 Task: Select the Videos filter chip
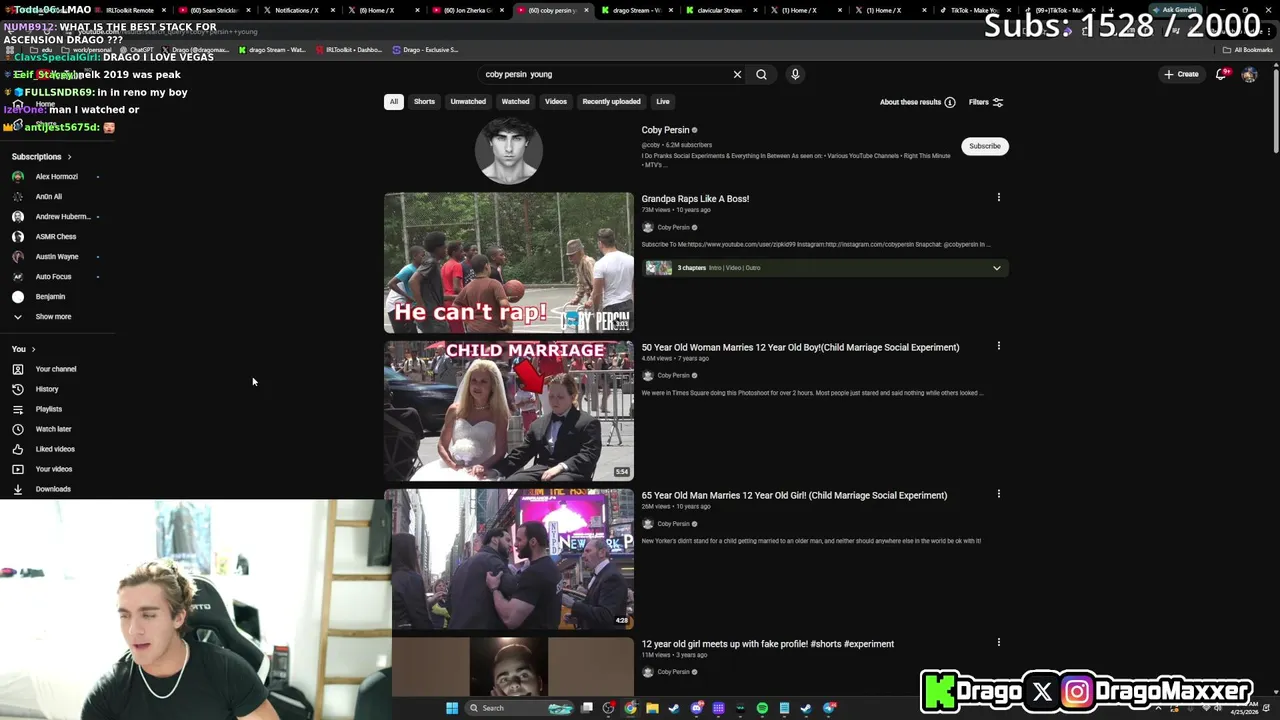556,102
